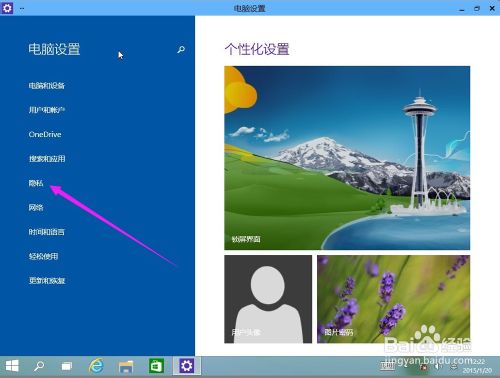Image resolution: width=500 pixels, height=378 pixels.
Task: Maximize the 电脑设置 window
Action: [477, 9]
